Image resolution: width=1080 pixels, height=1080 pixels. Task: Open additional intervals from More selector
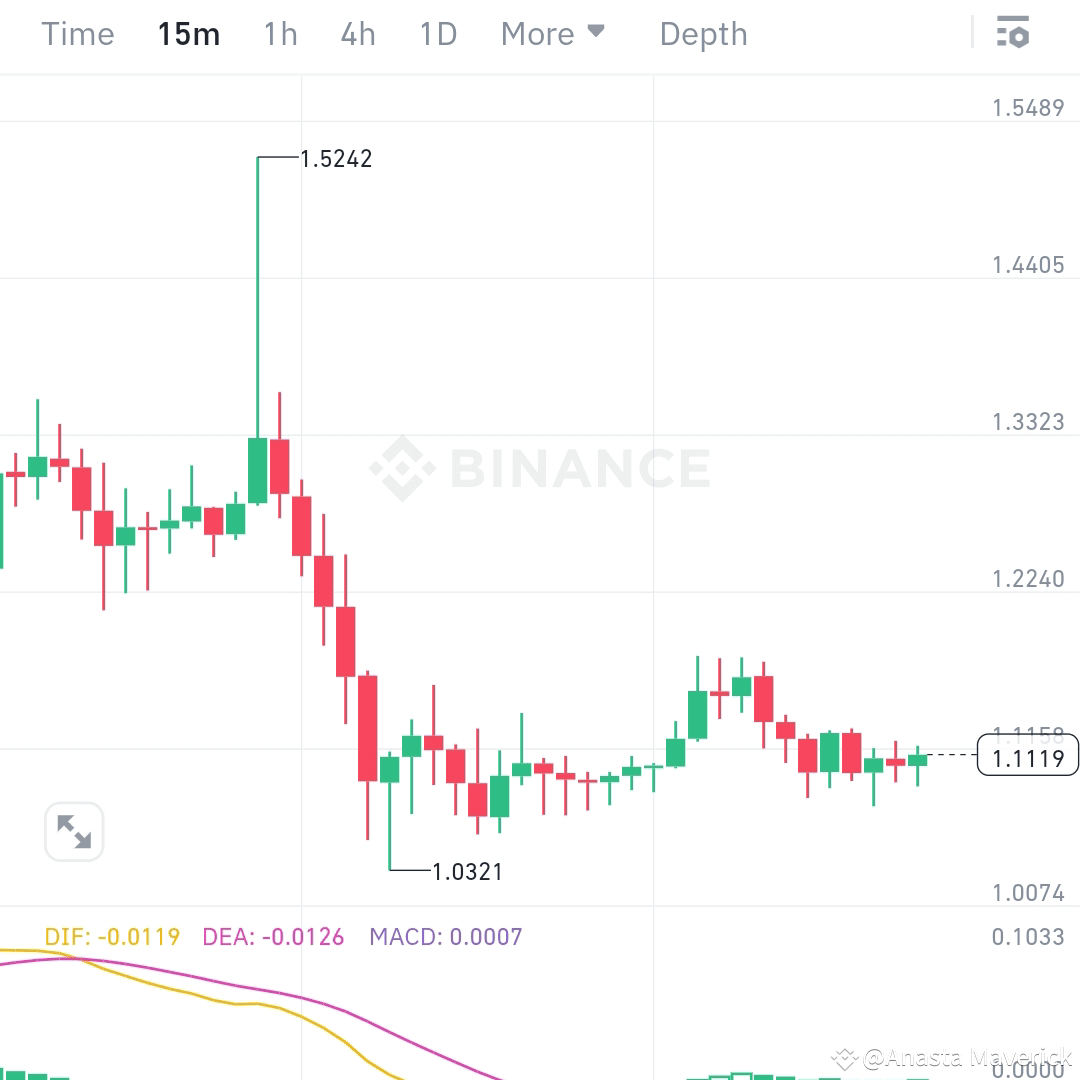point(553,33)
